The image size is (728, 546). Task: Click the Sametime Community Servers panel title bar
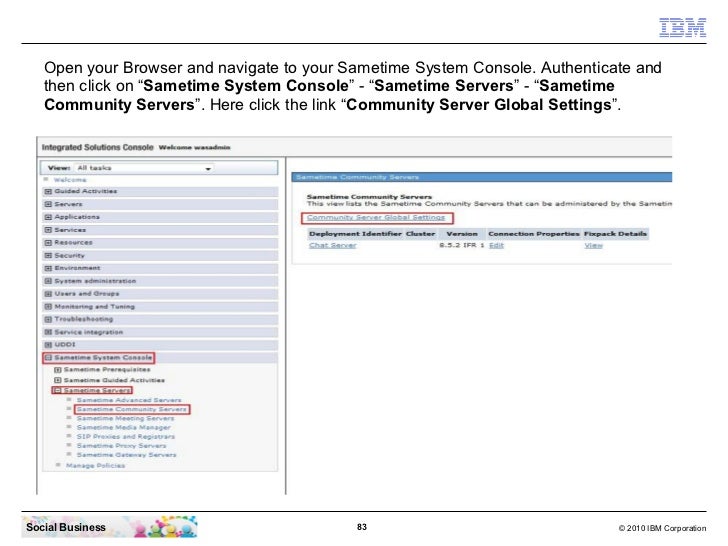click(481, 177)
